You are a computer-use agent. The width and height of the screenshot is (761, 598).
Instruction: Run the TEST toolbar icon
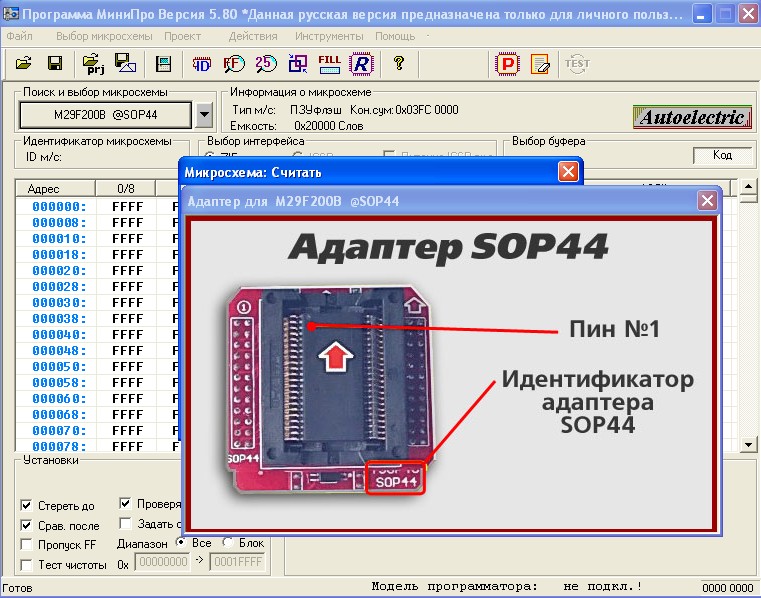(x=577, y=64)
